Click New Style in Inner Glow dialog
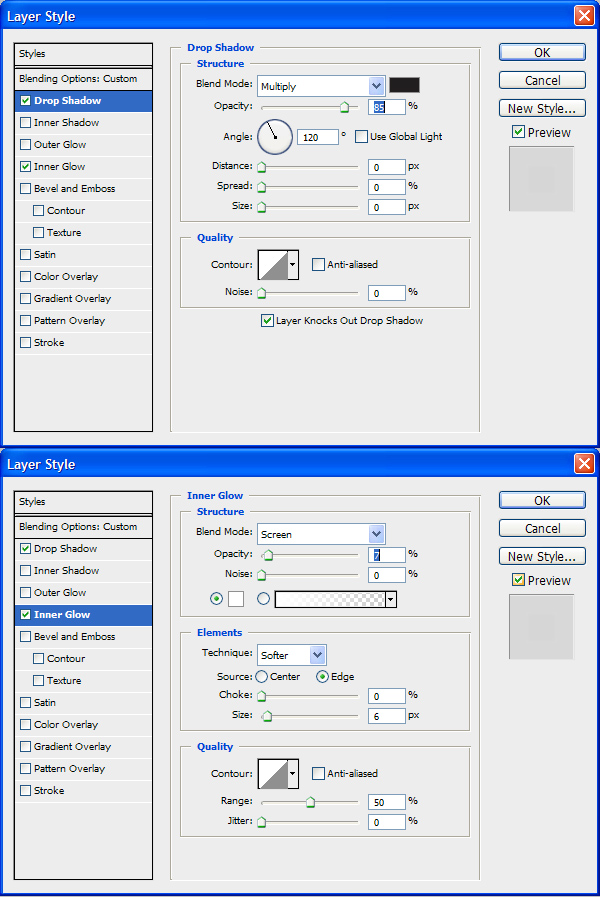Image resolution: width=600 pixels, height=897 pixels. click(542, 556)
